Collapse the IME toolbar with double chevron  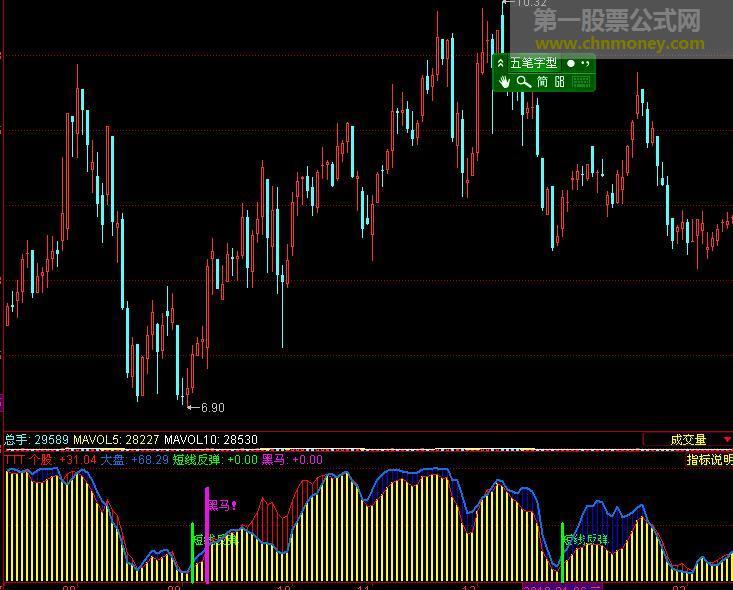pos(501,63)
